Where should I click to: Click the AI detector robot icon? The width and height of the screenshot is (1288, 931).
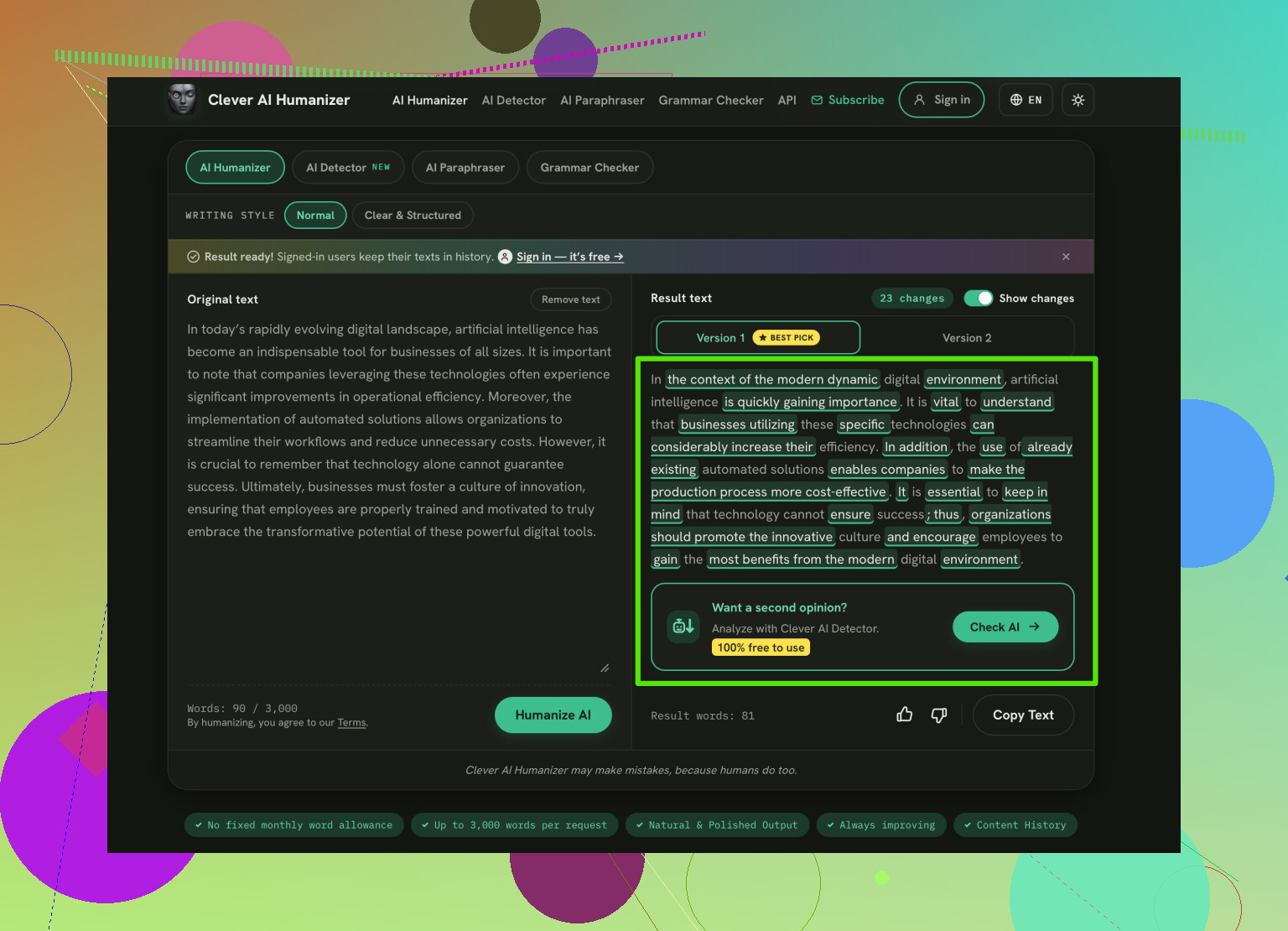[683, 626]
